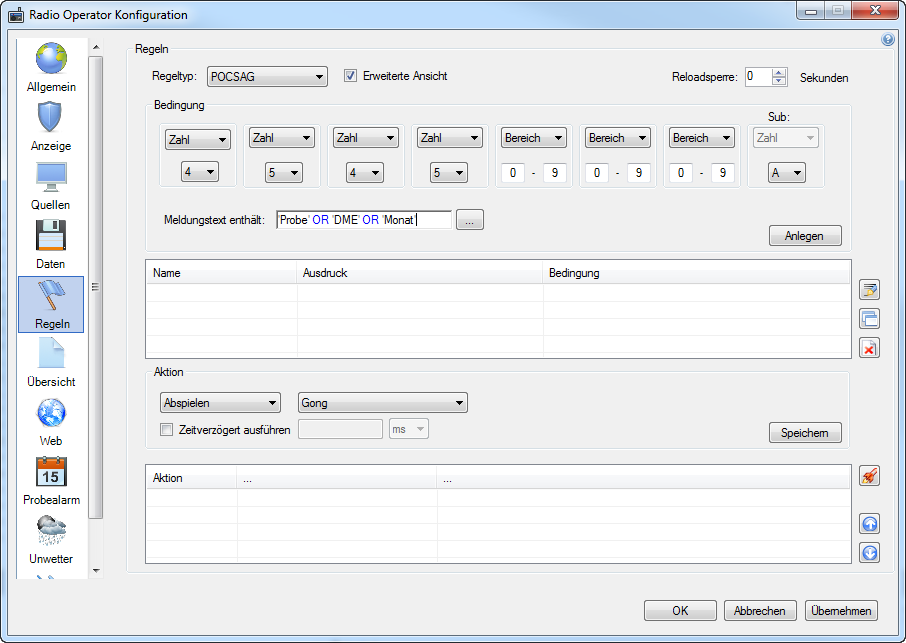Open the Web globe section
906x643 pixels.
pos(51,422)
